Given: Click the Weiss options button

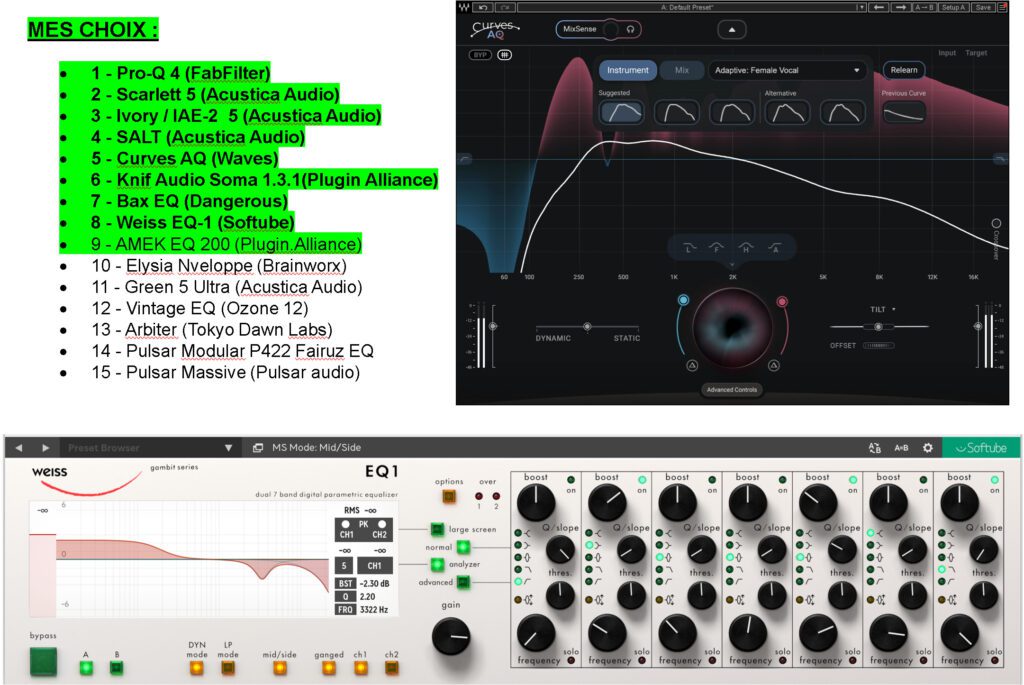Looking at the screenshot, I should pos(448,496).
